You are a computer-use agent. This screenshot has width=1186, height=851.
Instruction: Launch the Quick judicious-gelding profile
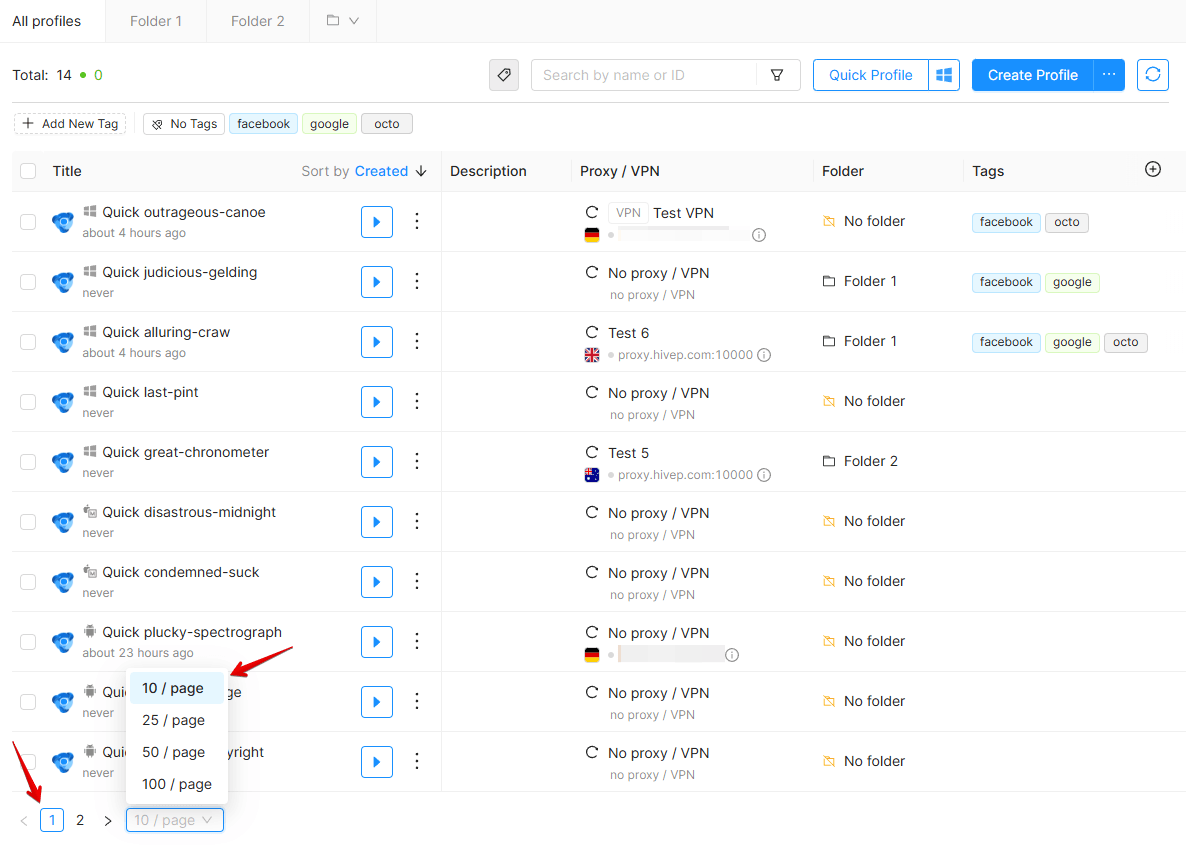[x=377, y=282]
